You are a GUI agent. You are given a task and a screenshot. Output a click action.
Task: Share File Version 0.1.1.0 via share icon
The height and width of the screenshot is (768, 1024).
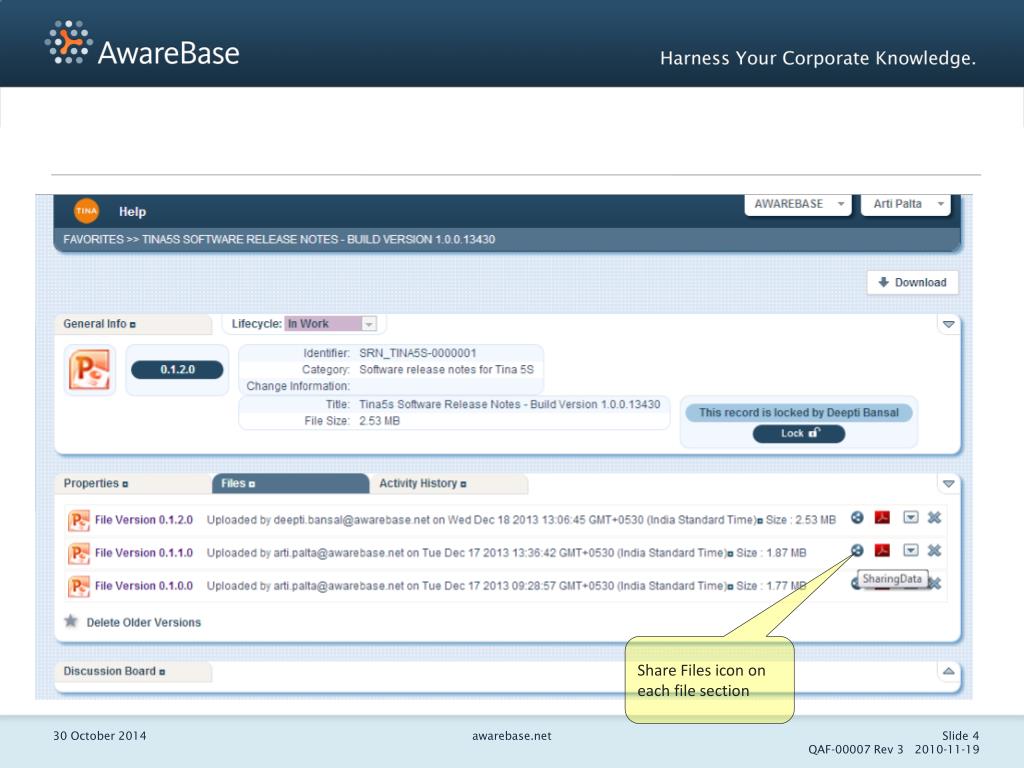point(857,551)
